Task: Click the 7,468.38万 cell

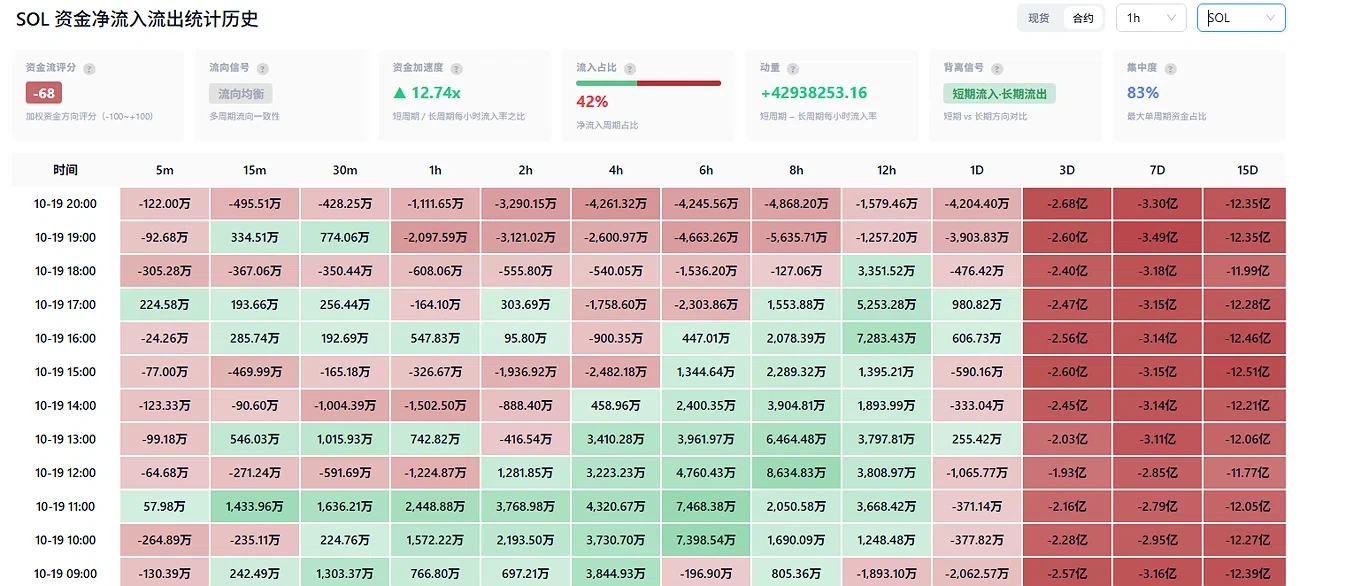Action: click(x=706, y=507)
